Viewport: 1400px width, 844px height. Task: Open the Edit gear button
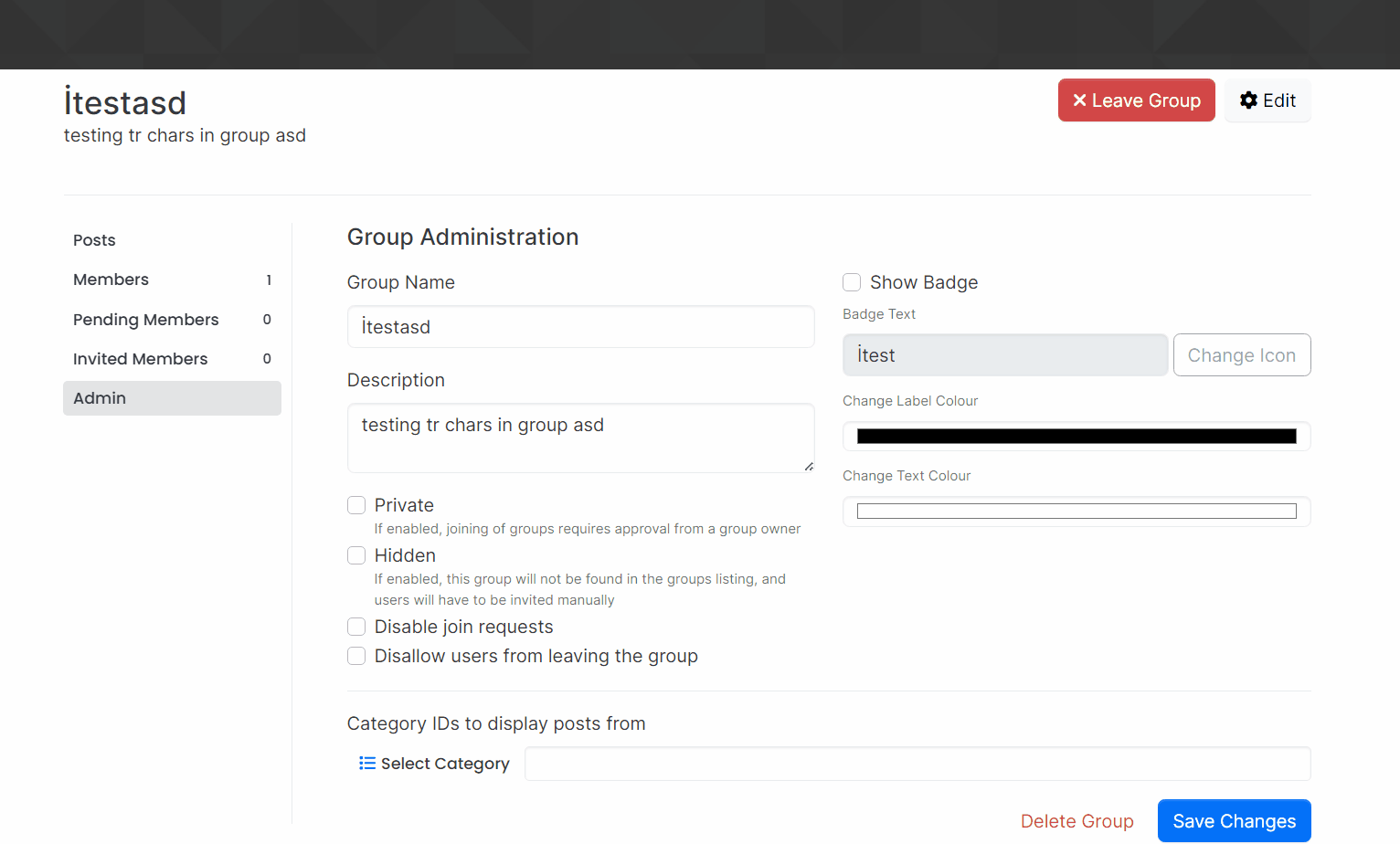point(1267,100)
